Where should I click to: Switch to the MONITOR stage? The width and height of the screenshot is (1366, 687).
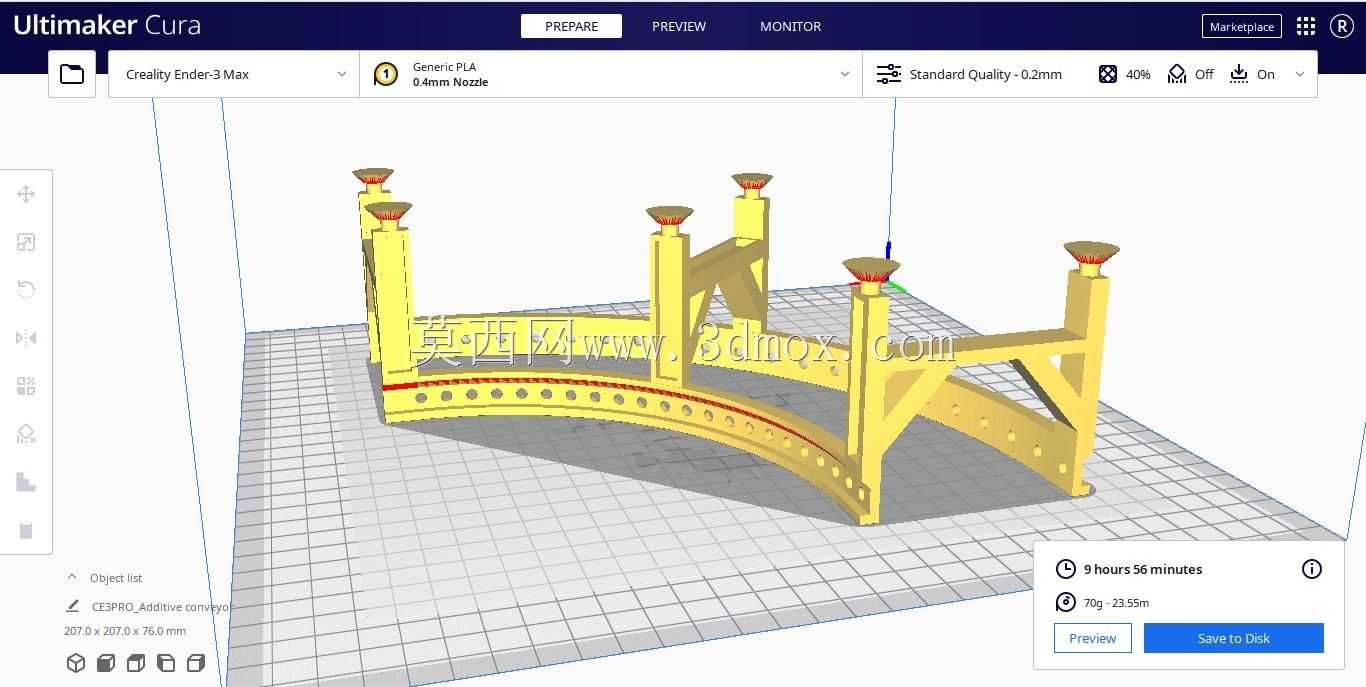coord(790,26)
